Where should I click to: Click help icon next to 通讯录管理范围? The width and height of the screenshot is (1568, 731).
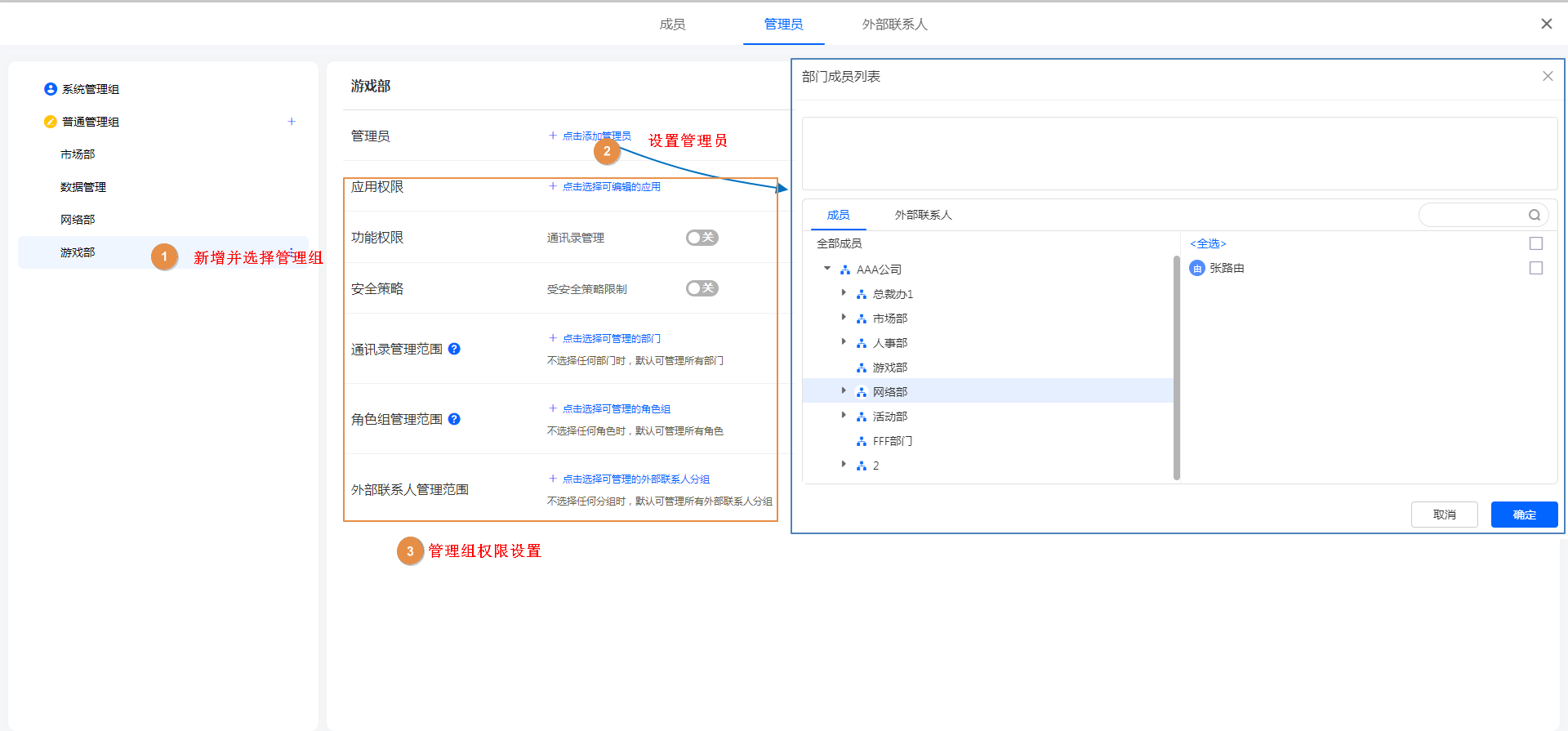tap(455, 349)
